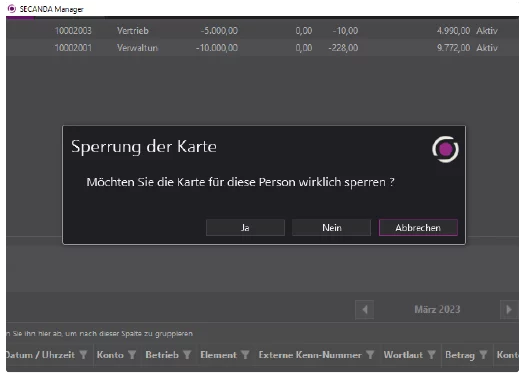Cancel the dialog with Abbrechen
The width and height of the screenshot is (524, 373).
click(418, 228)
